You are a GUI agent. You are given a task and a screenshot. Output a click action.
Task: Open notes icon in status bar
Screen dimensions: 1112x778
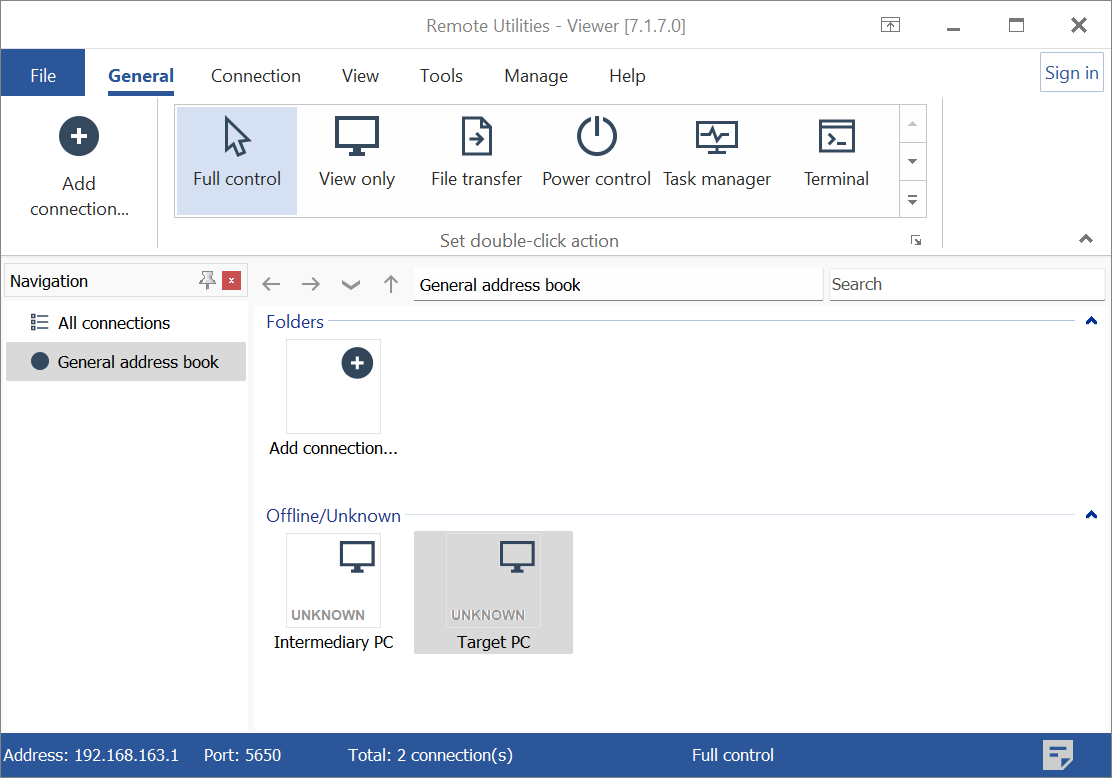(x=1058, y=755)
